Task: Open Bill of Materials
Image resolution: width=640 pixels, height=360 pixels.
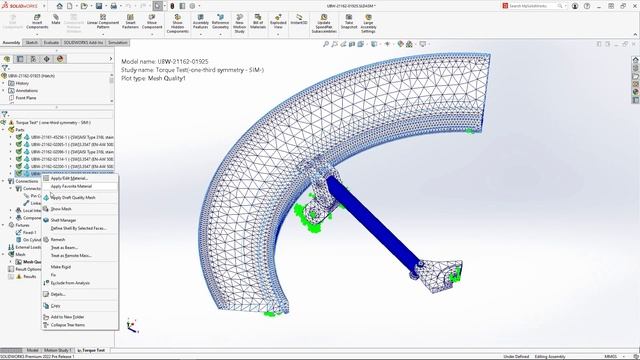Action: point(258,22)
